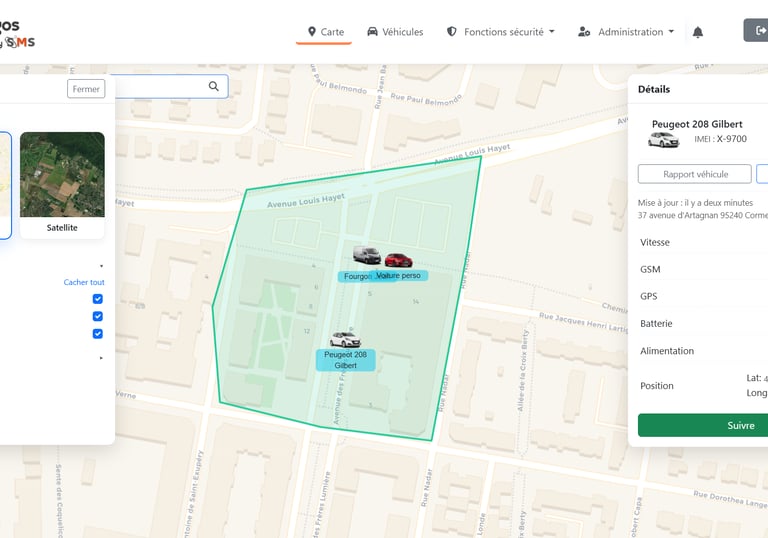Click the search magnifier icon
This screenshot has height=538, width=768.
(214, 86)
